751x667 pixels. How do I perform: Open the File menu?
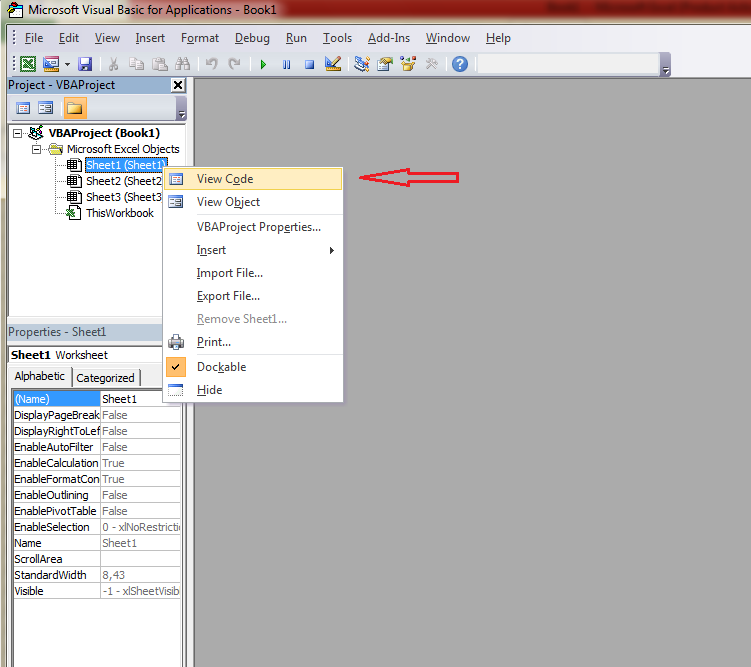pos(34,38)
